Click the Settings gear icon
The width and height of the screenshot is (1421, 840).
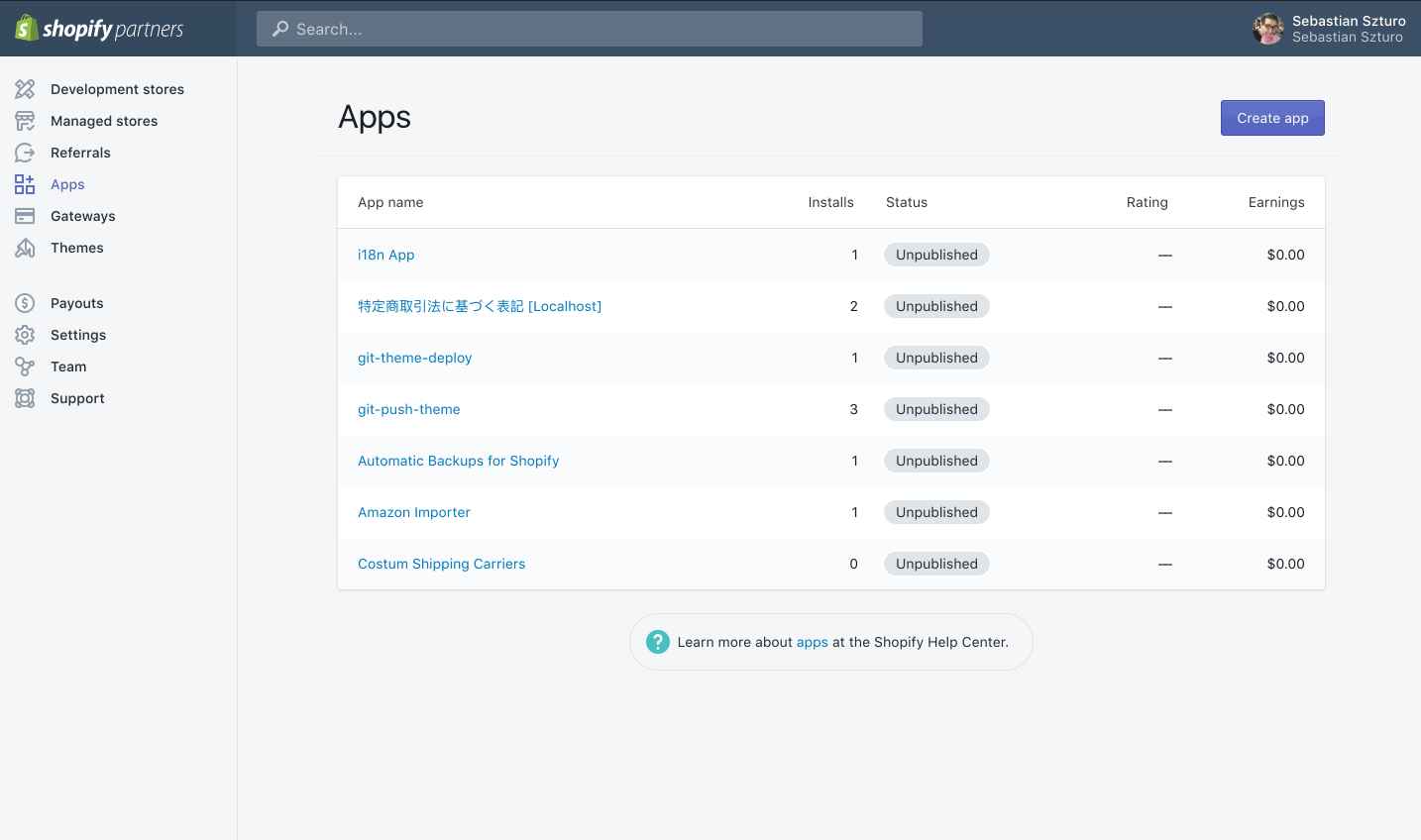(25, 334)
